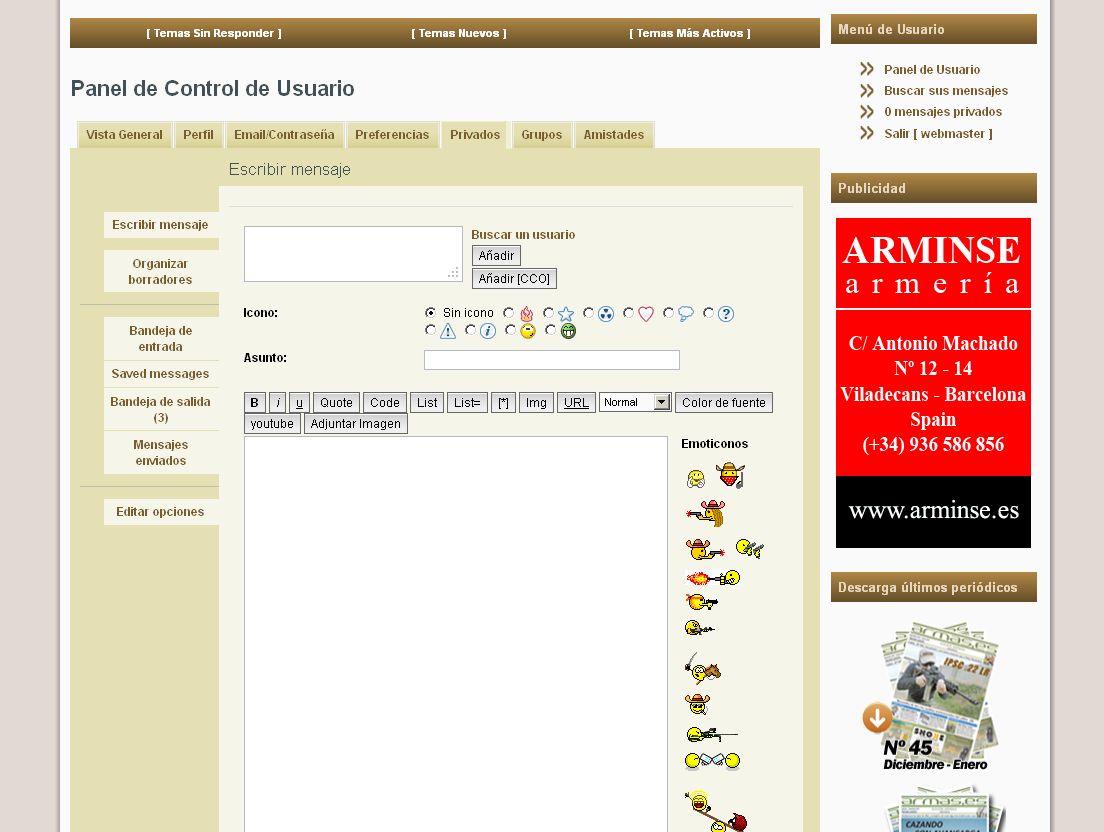Screen dimensions: 1104x832
Task: Insert the two smileys toasting glasses
Action: (712, 762)
